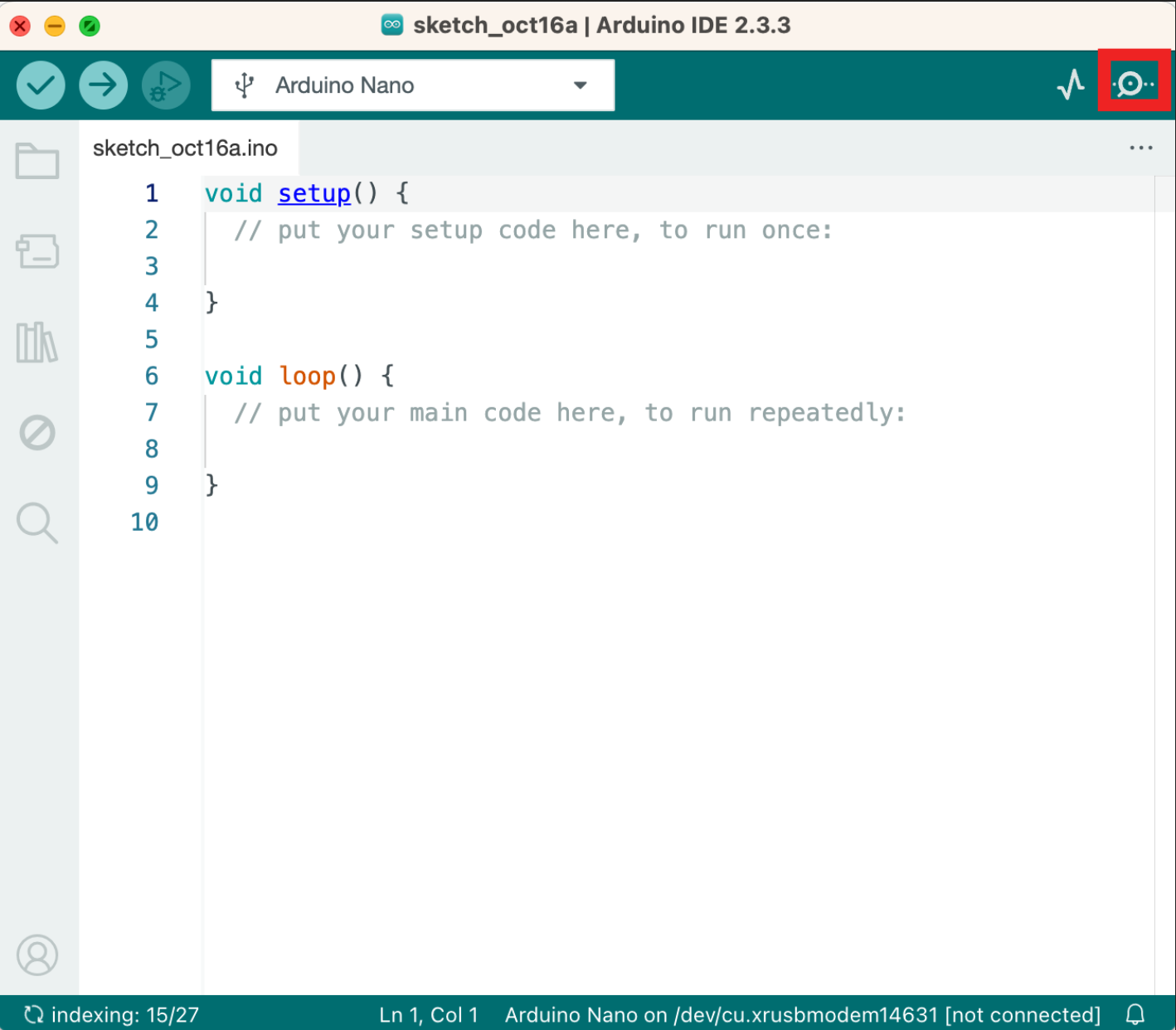Open the Boards Manager panel

tap(37, 251)
